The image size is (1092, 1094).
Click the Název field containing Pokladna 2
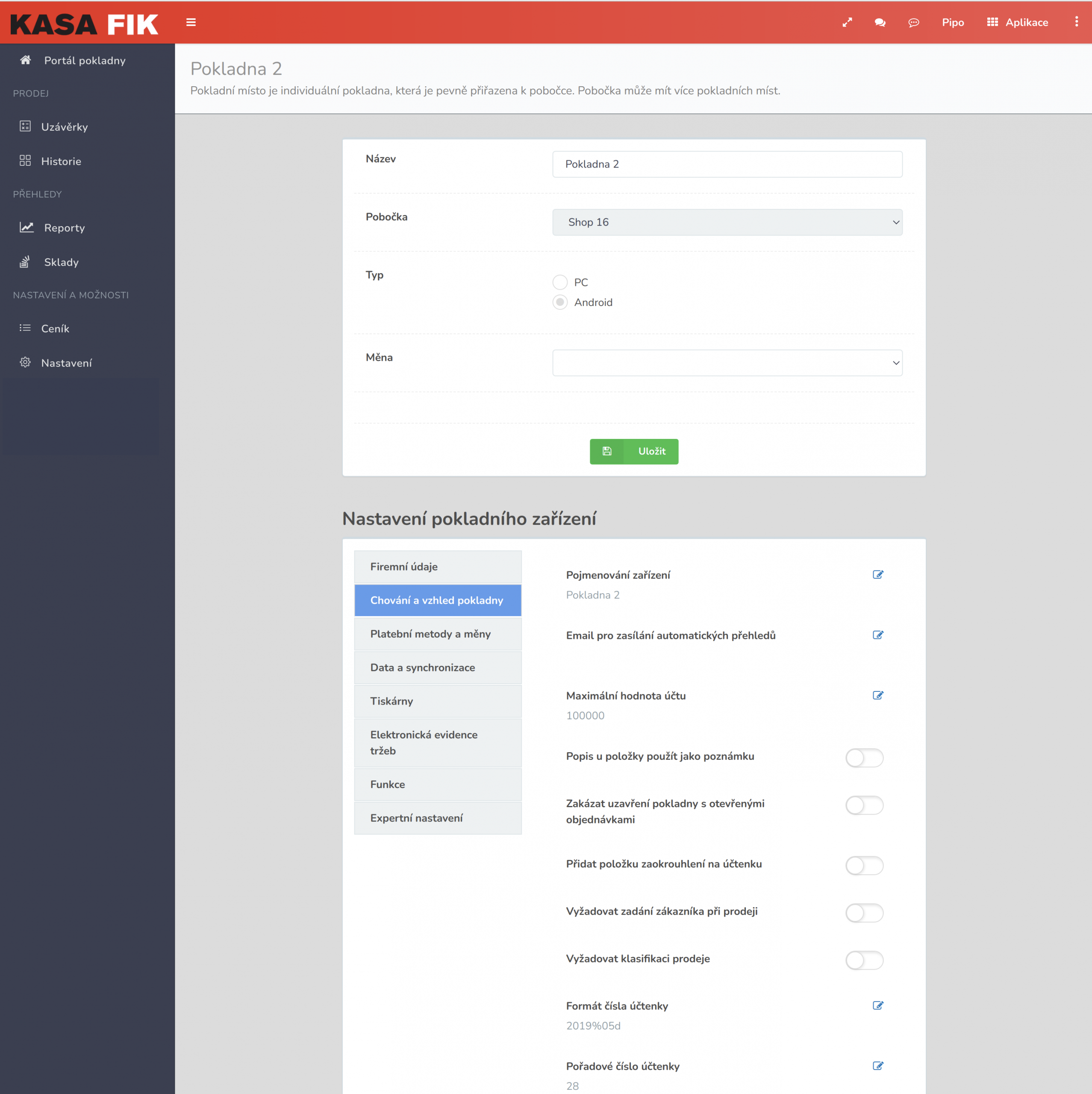[x=727, y=164]
